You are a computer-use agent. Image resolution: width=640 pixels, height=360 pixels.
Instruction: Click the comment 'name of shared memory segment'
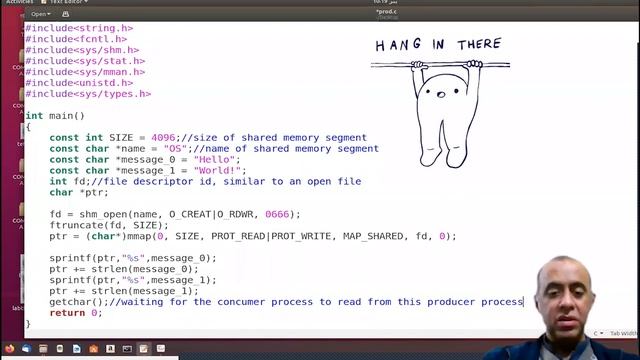(x=292, y=149)
